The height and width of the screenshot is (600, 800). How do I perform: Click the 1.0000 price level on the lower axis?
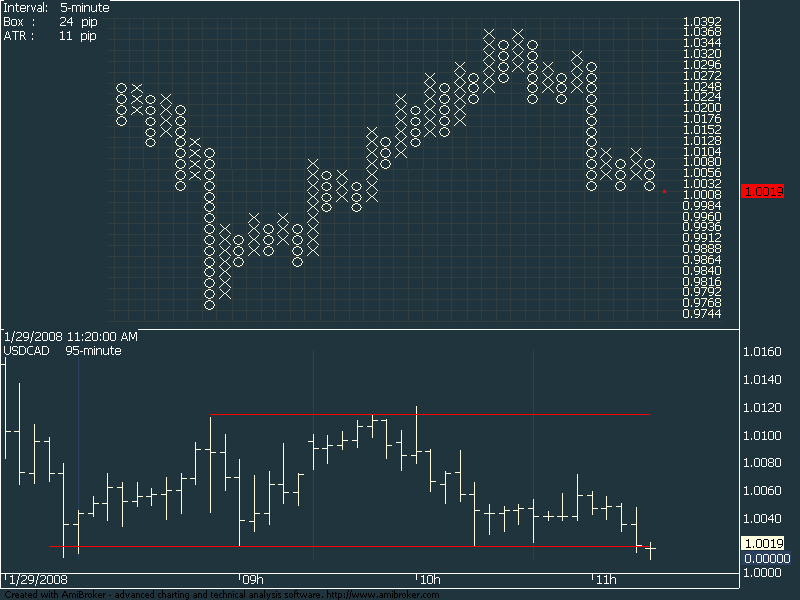762,573
